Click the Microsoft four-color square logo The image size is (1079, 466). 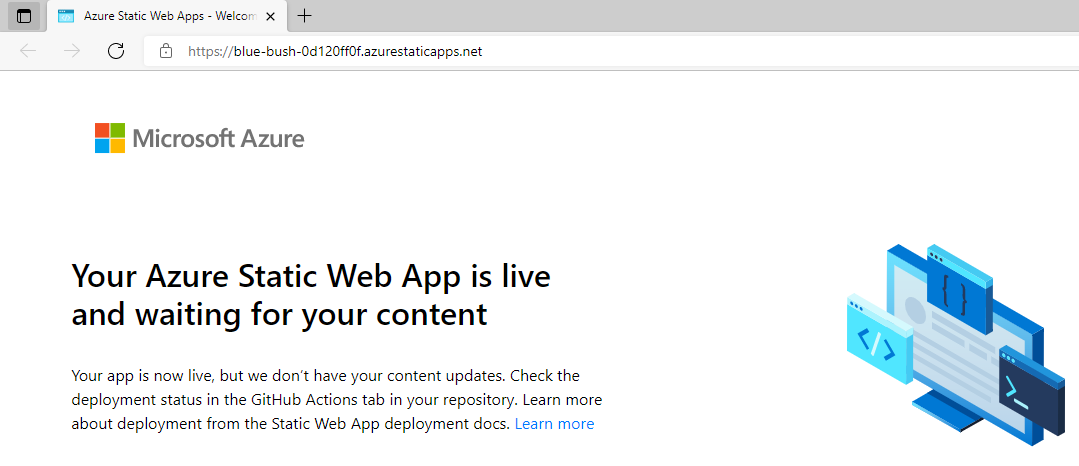pos(110,138)
